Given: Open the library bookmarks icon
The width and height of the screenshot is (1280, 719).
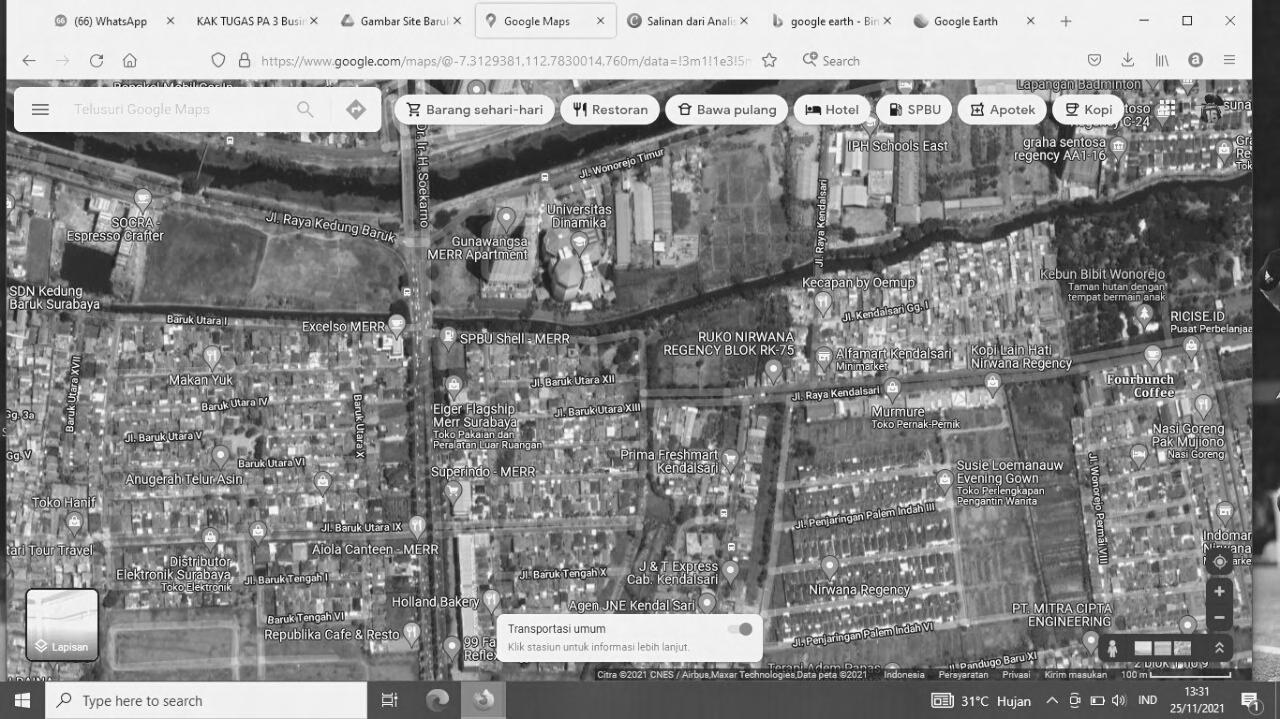Looking at the screenshot, I should click(x=1162, y=61).
